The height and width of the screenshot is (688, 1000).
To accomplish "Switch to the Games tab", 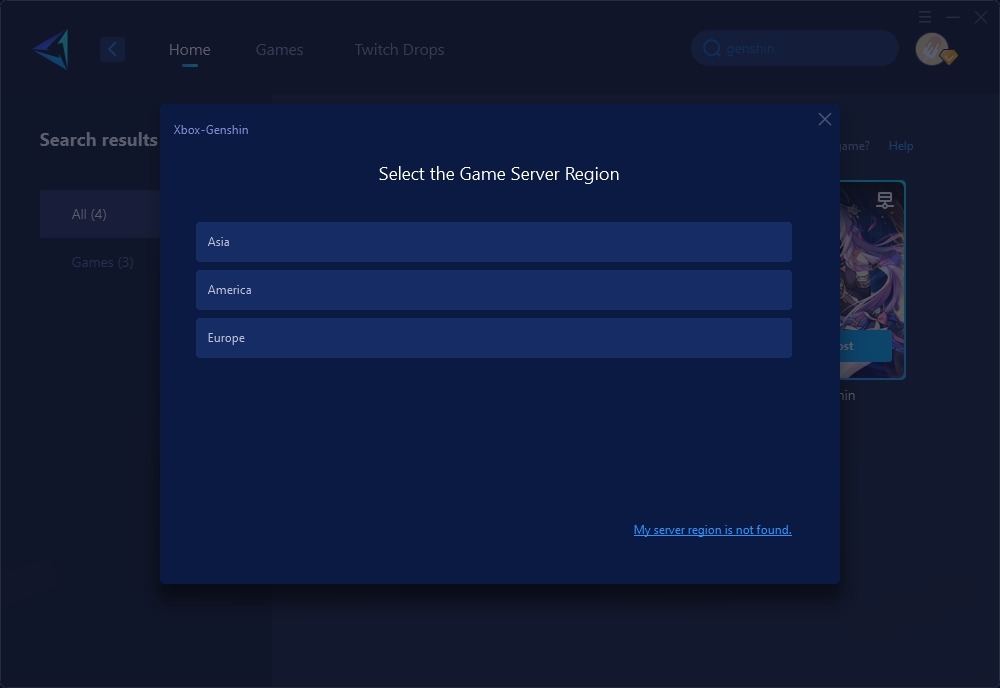I will pos(279,49).
